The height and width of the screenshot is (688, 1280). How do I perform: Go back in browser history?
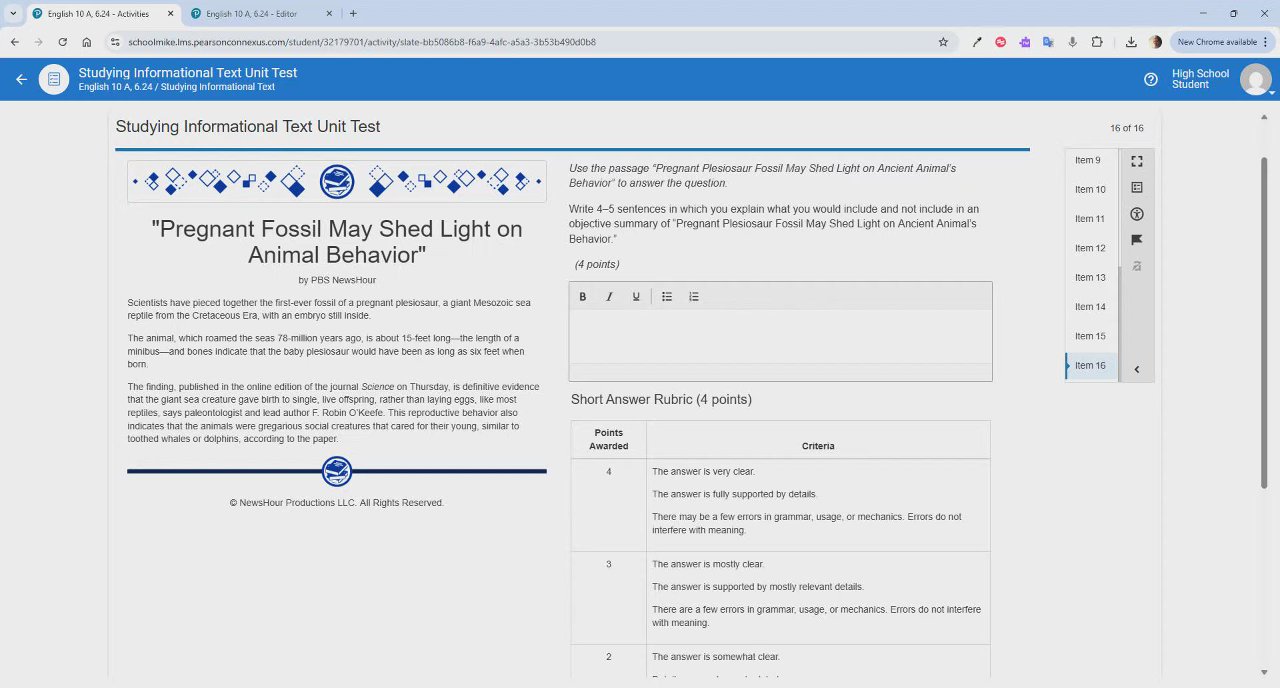15,42
